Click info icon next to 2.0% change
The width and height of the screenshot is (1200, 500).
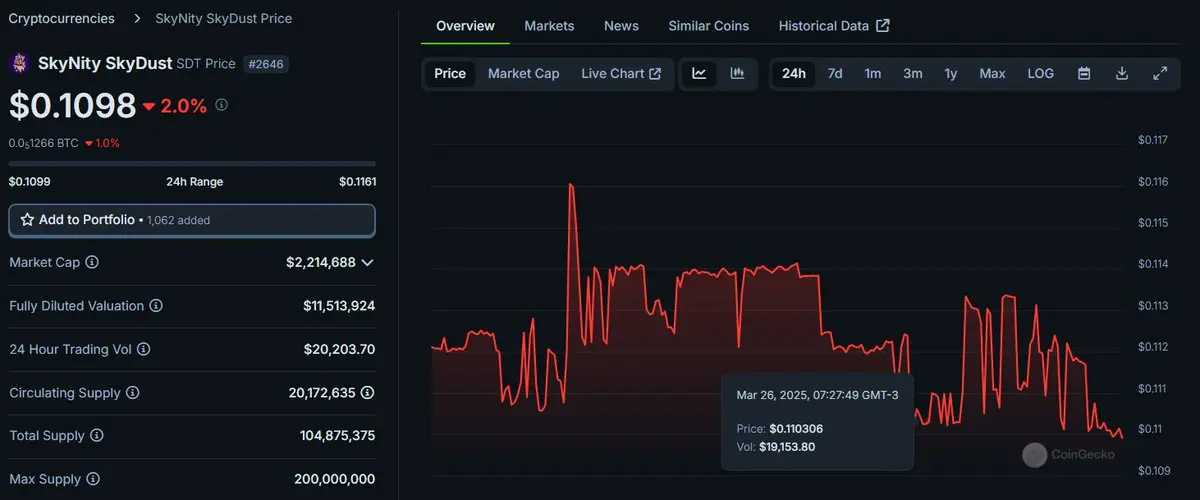pyautogui.click(x=221, y=104)
